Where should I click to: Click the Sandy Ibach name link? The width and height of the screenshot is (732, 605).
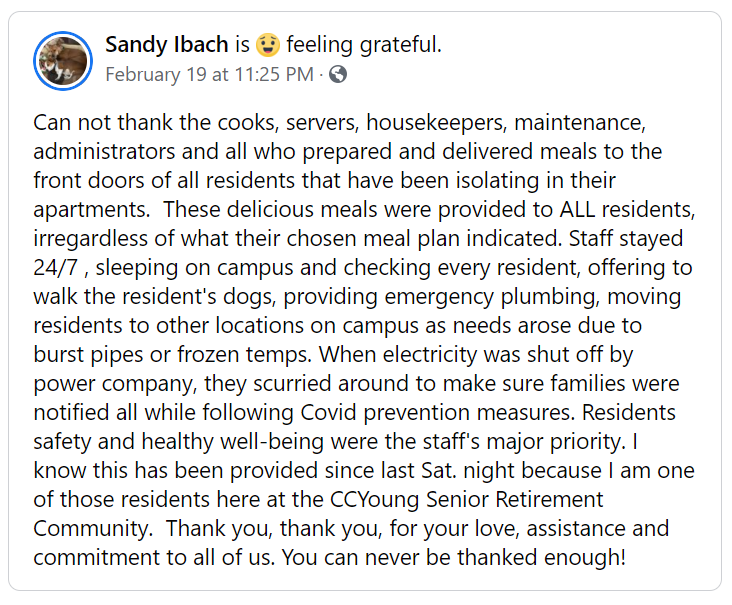tap(167, 45)
